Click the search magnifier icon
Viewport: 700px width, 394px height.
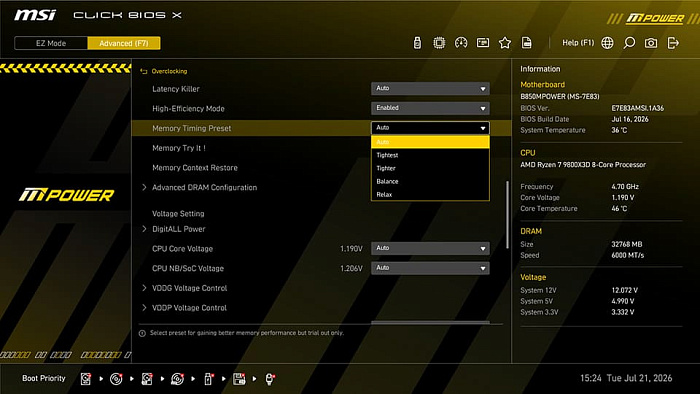pos(629,43)
